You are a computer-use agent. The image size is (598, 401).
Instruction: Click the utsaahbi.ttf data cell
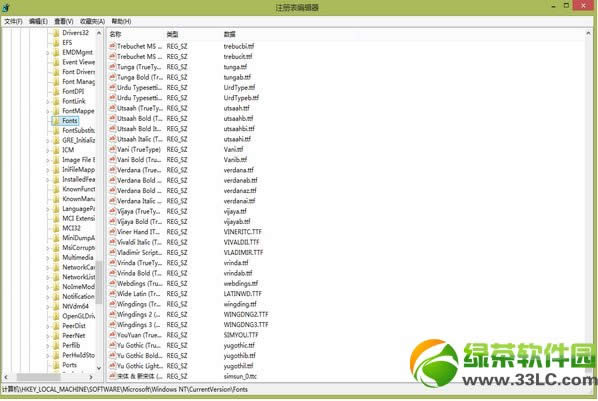(x=239, y=129)
